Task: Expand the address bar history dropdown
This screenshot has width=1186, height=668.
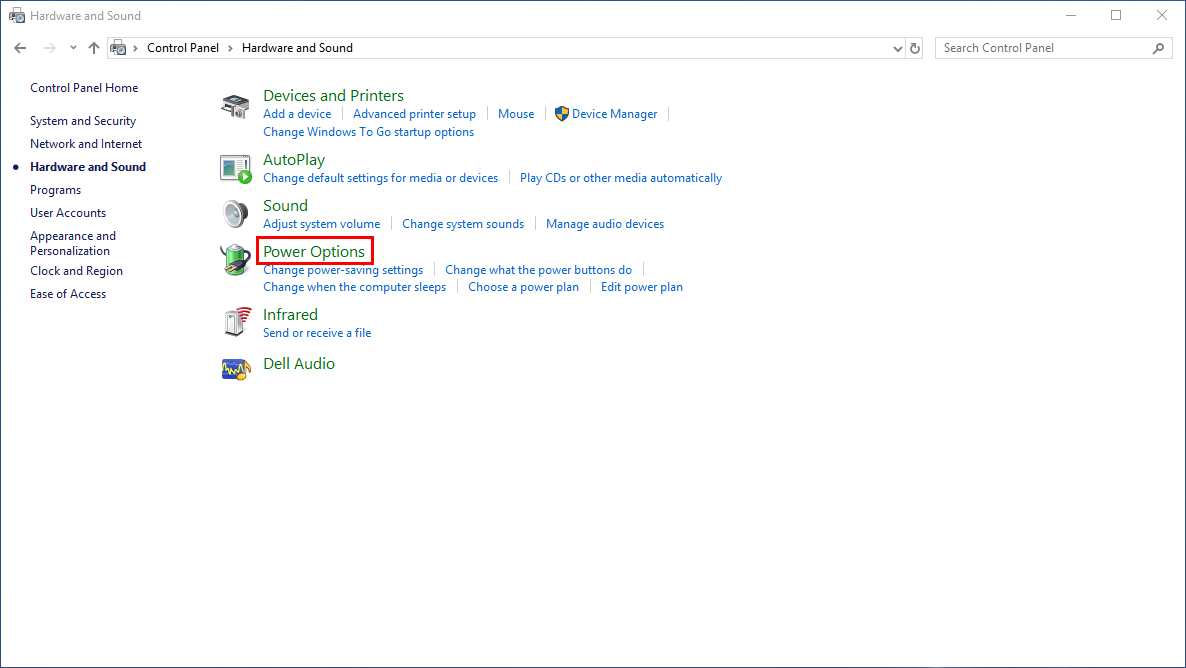Action: click(x=897, y=48)
